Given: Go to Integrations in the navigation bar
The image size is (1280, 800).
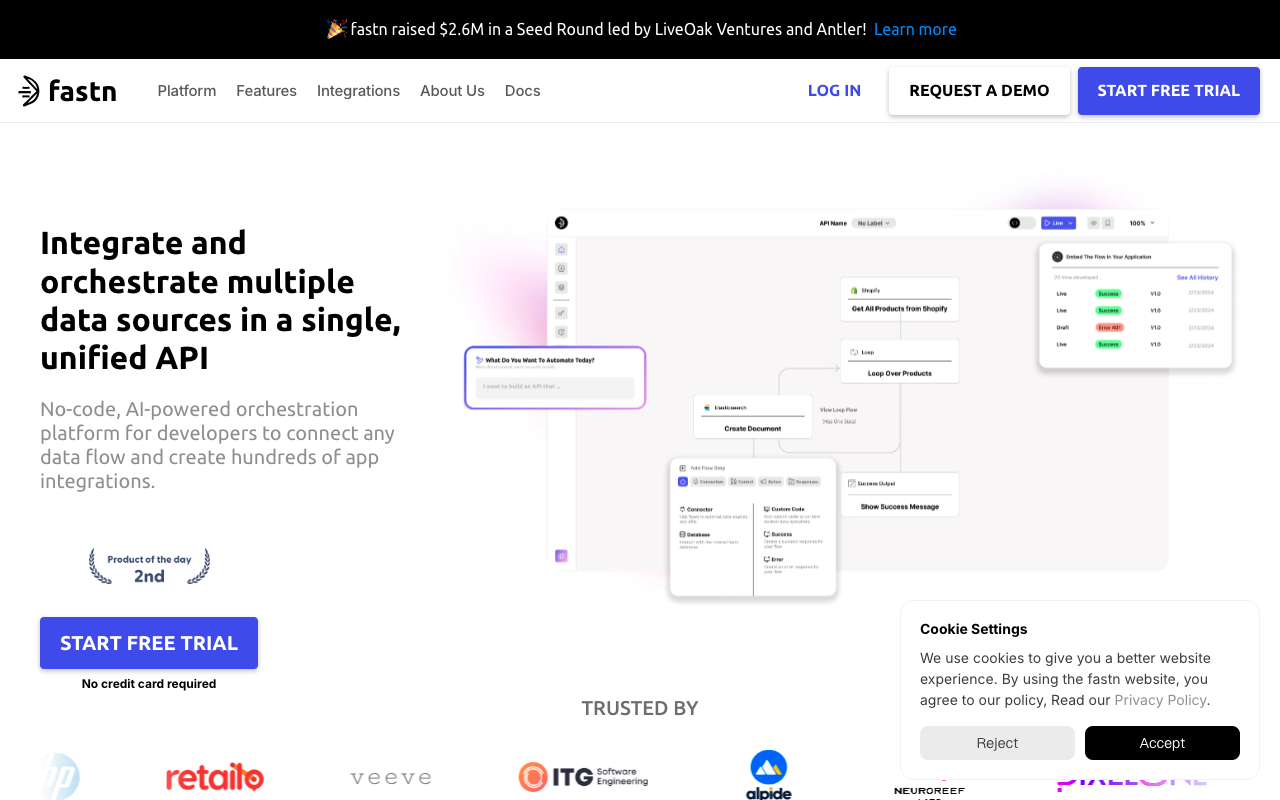Looking at the screenshot, I should pyautogui.click(x=358, y=91).
